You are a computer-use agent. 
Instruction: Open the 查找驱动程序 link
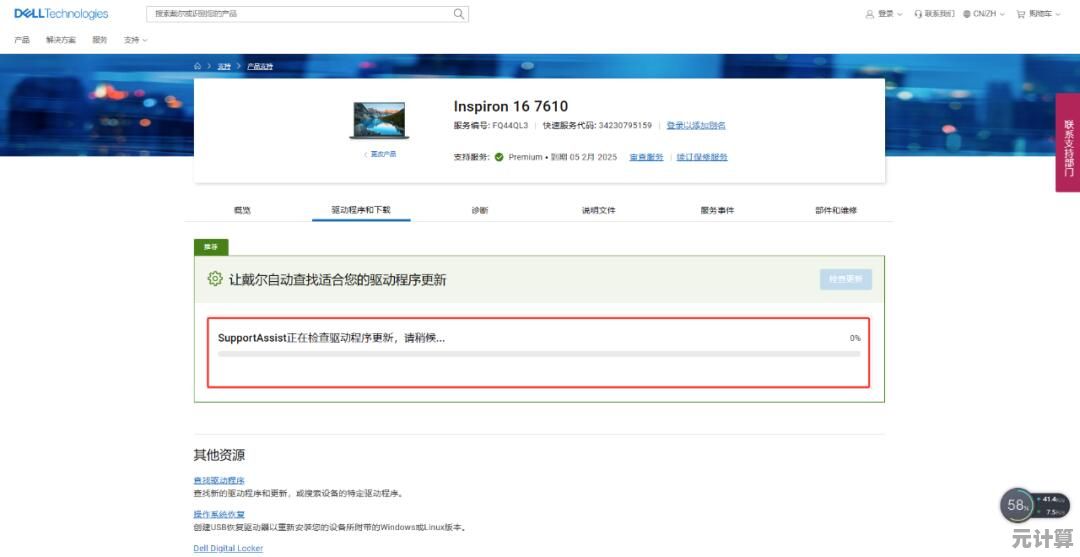(219, 481)
